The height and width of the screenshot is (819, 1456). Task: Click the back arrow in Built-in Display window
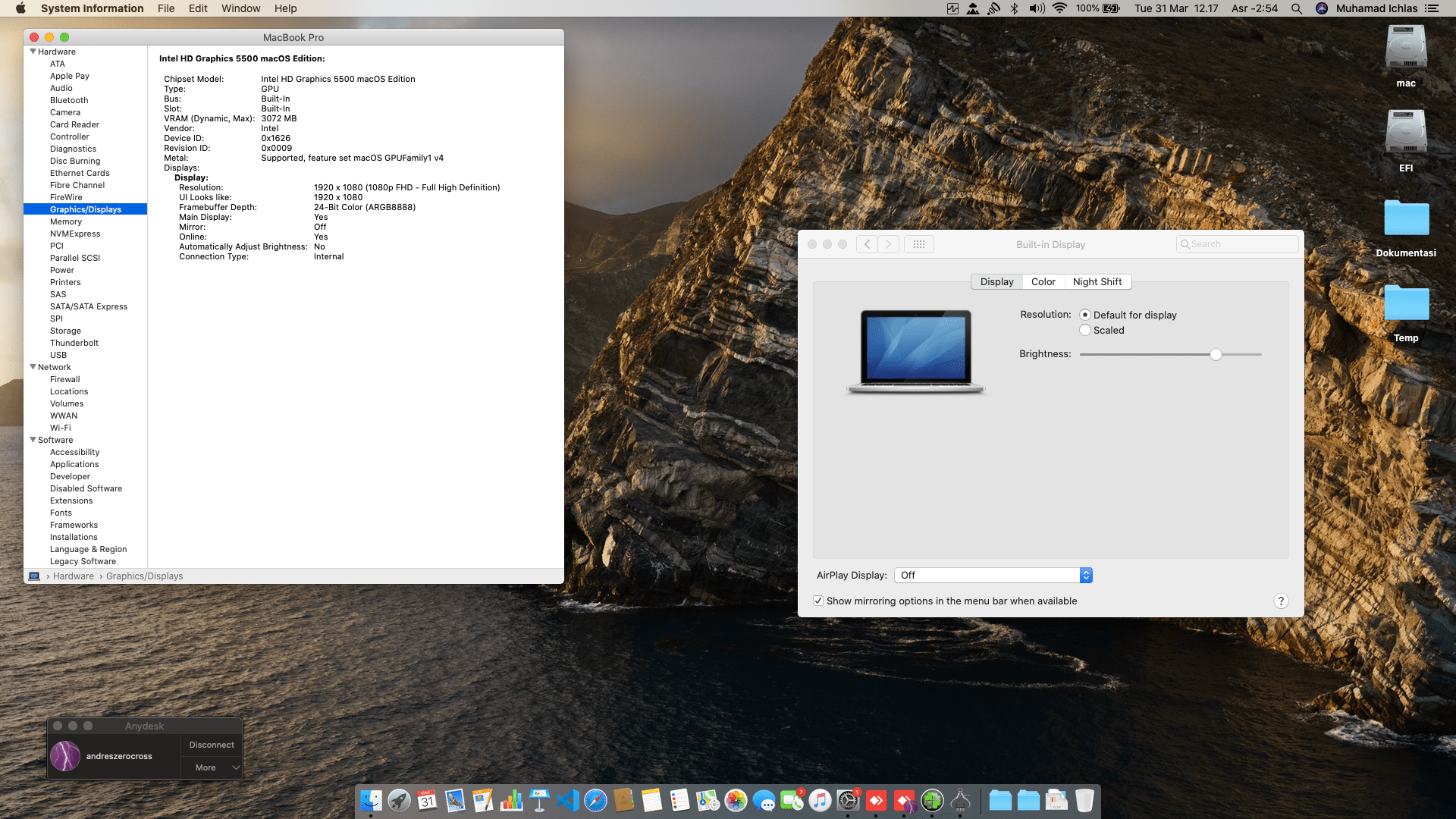[x=867, y=244]
